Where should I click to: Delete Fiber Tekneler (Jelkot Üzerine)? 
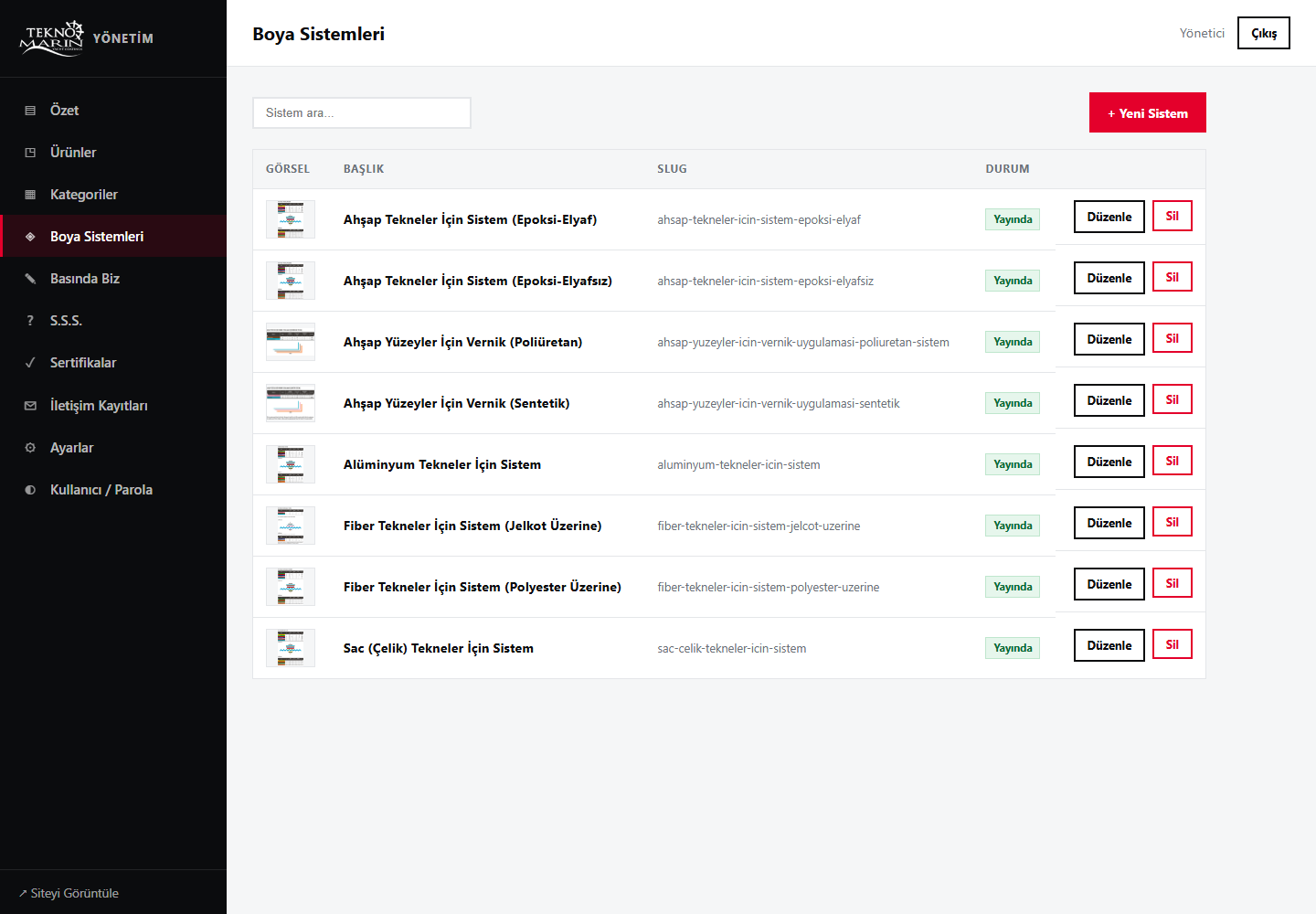point(1173,522)
